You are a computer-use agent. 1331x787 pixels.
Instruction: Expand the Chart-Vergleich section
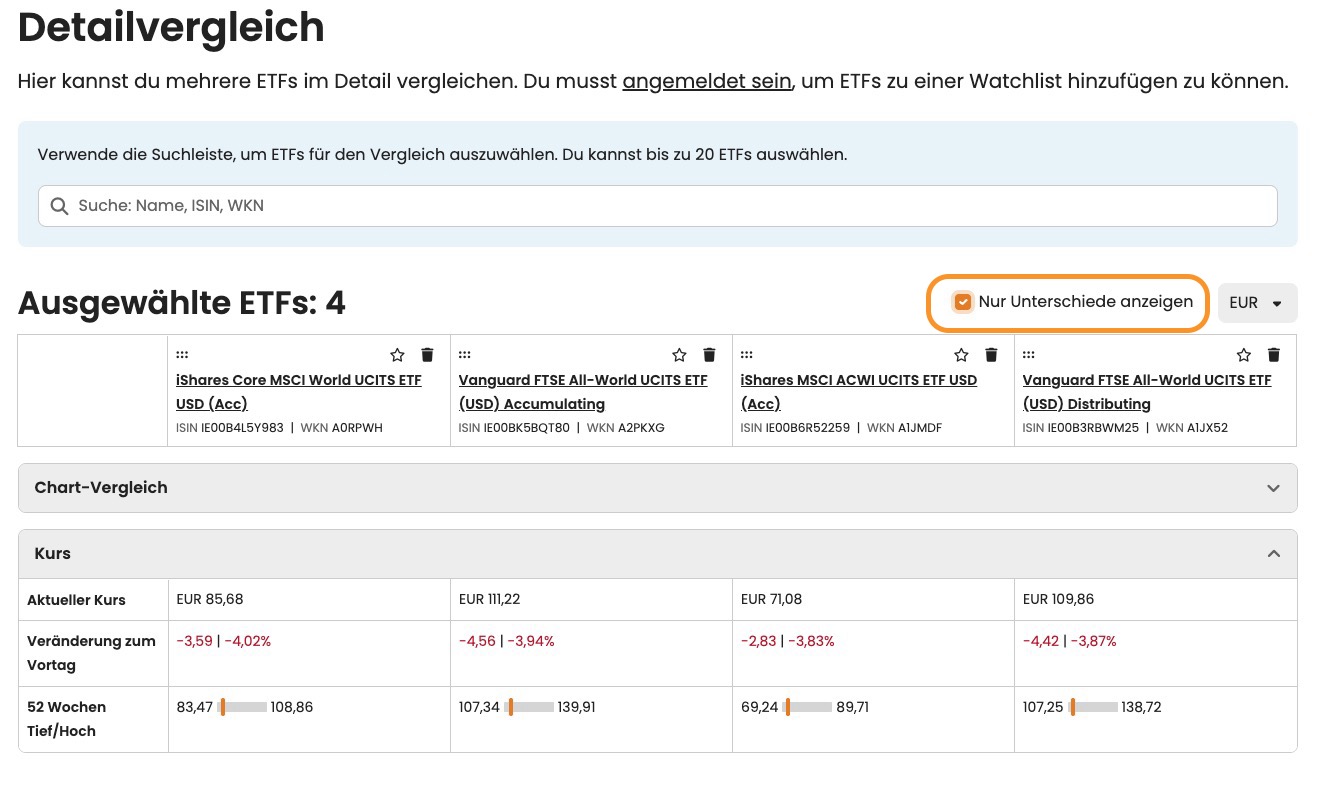click(1272, 488)
